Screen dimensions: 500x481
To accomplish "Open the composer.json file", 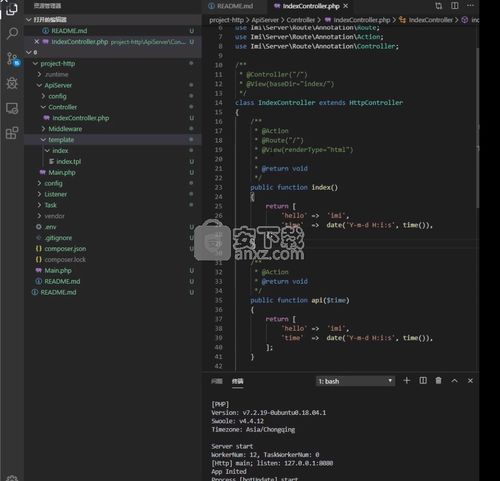I will click(113, 249).
